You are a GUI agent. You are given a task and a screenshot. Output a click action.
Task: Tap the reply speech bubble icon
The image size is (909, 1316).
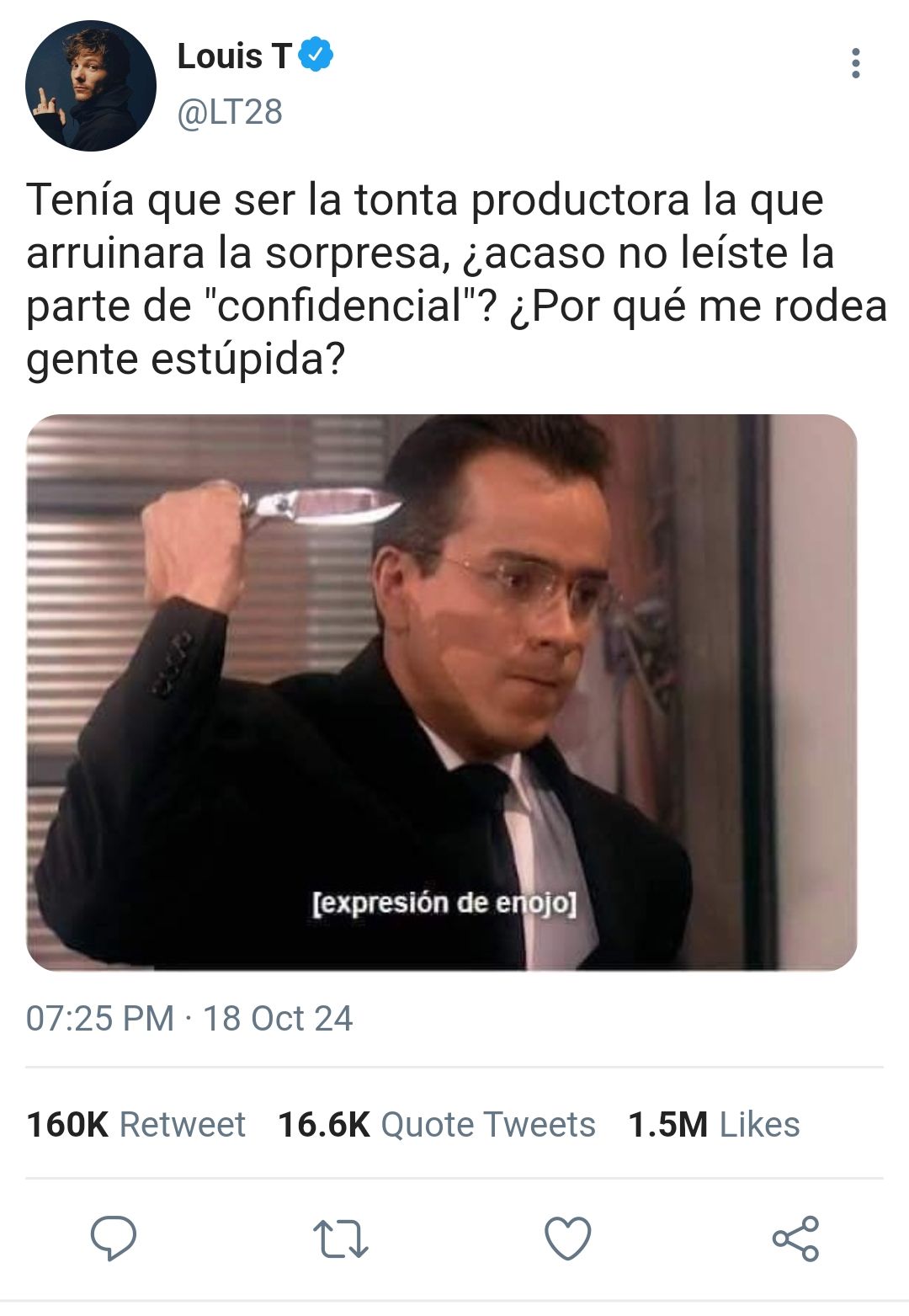(114, 1238)
